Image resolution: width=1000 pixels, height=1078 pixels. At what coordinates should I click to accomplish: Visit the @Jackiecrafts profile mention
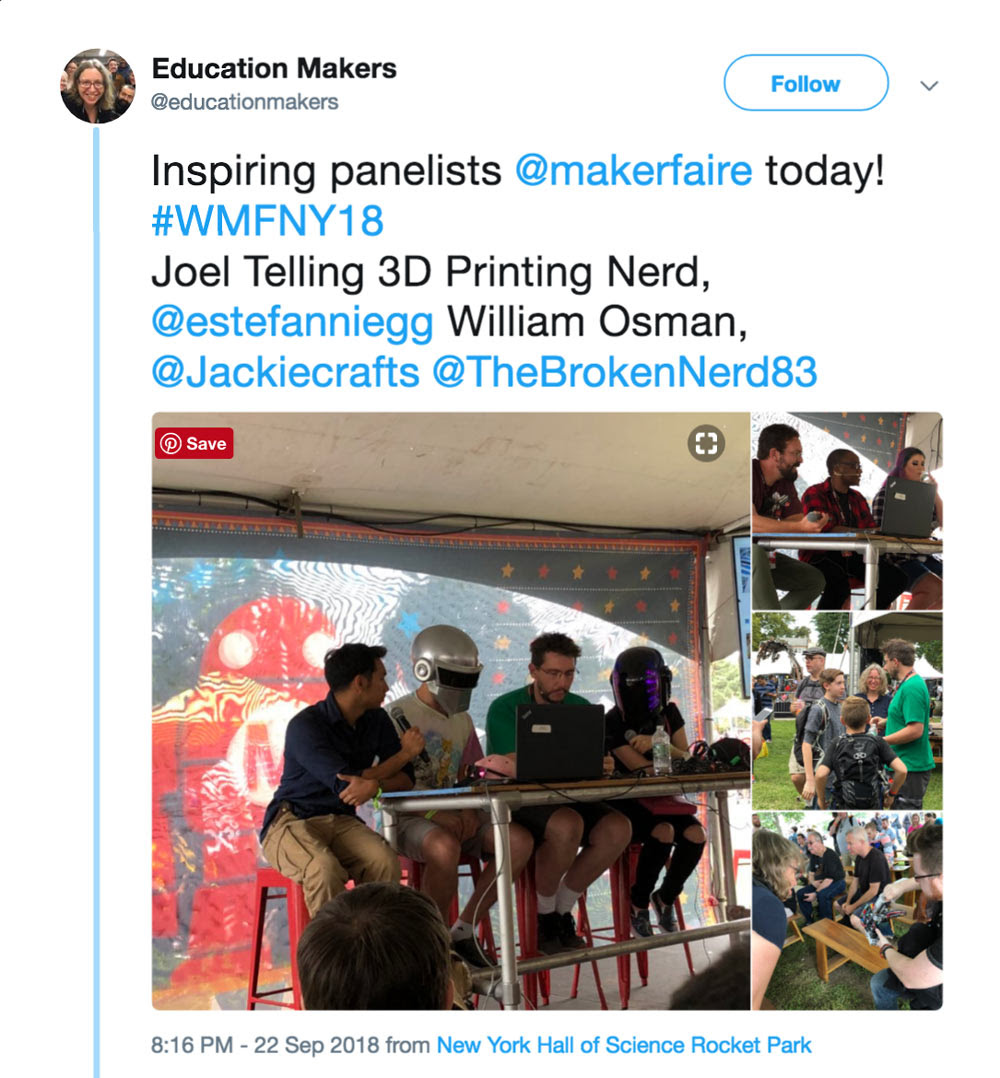(285, 373)
